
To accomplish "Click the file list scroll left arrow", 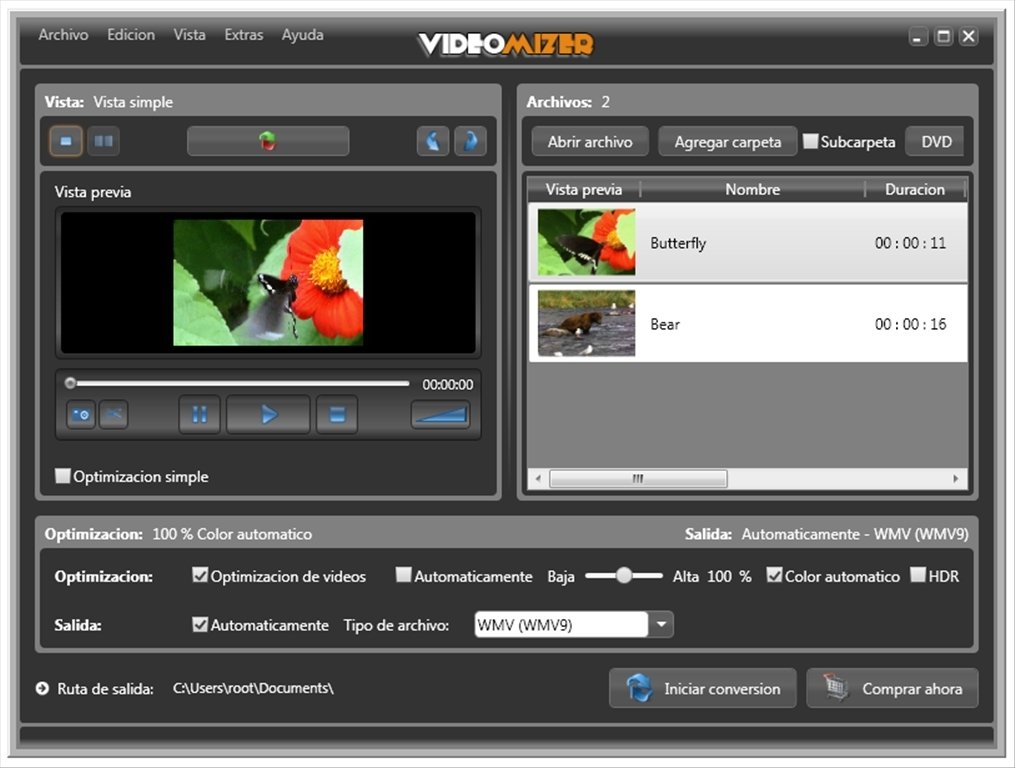I will click(539, 479).
